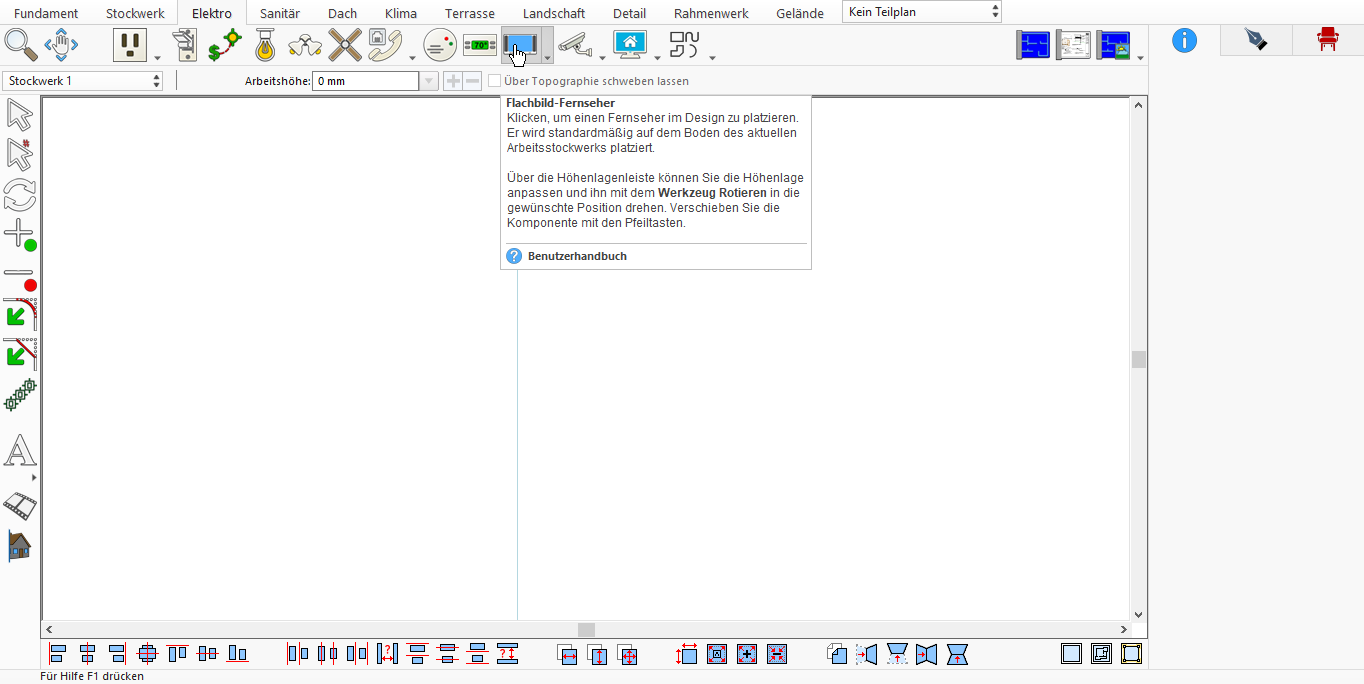1364x684 pixels.
Task: Click the circular arrows rotate tool
Action: (x=20, y=195)
